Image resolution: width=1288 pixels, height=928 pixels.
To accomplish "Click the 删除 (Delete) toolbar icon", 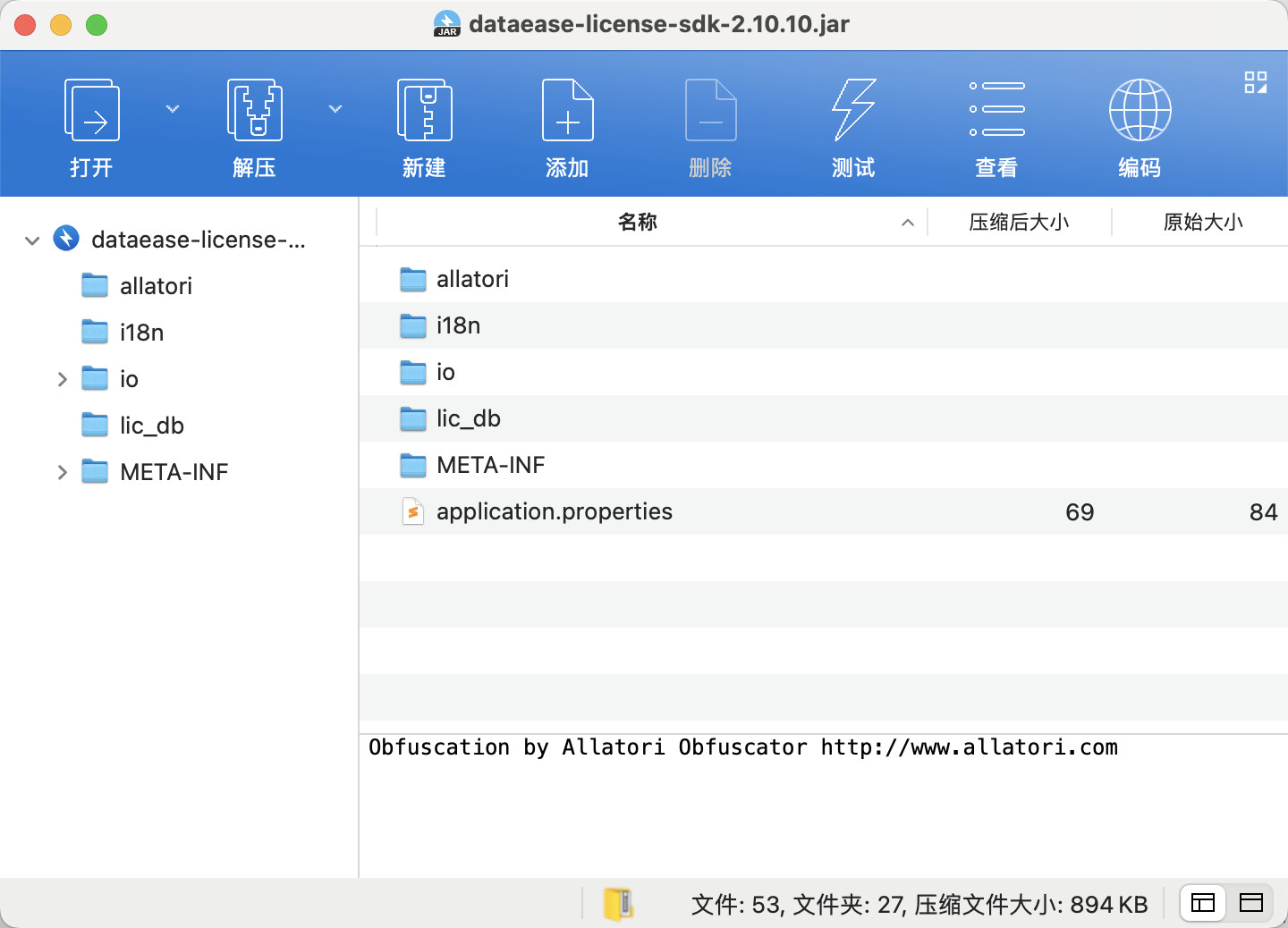I will (711, 110).
